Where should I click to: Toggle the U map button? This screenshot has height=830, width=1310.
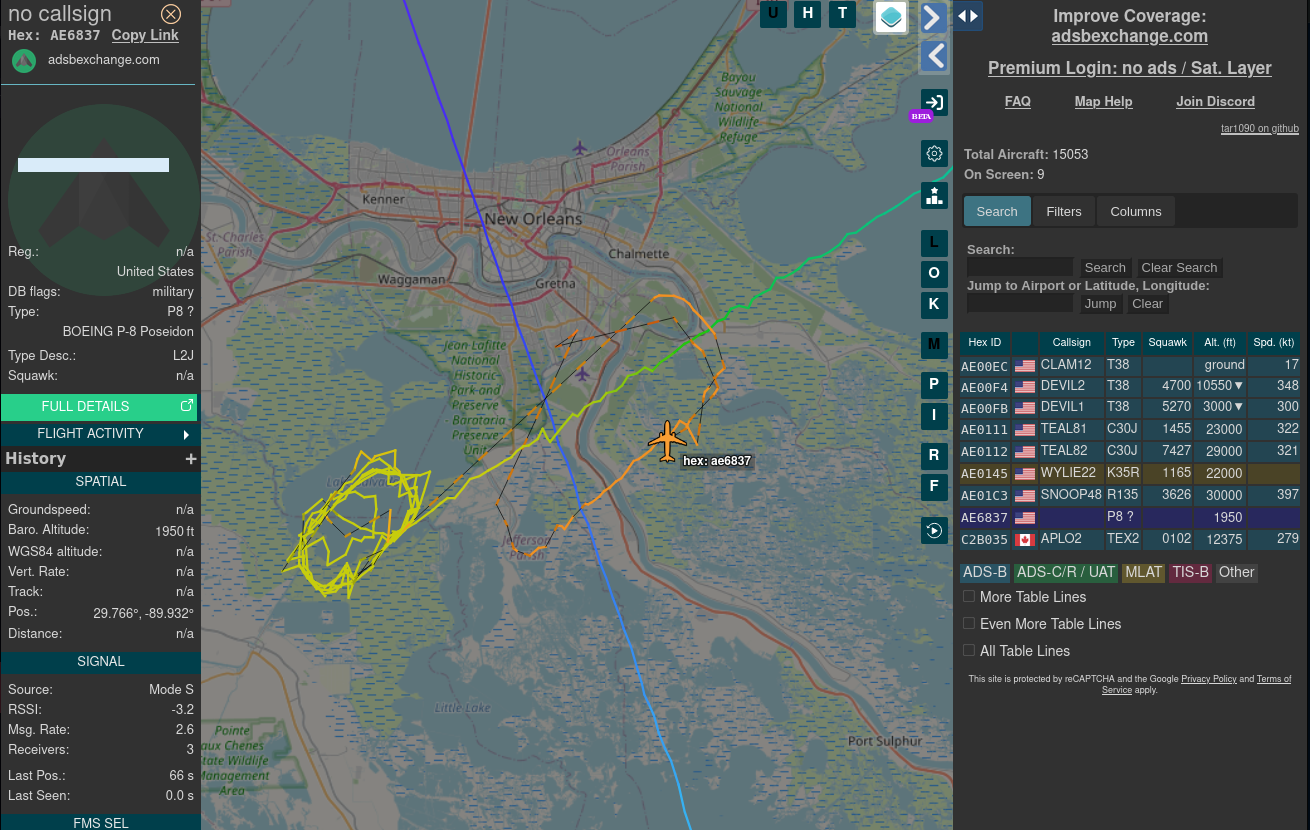[773, 14]
